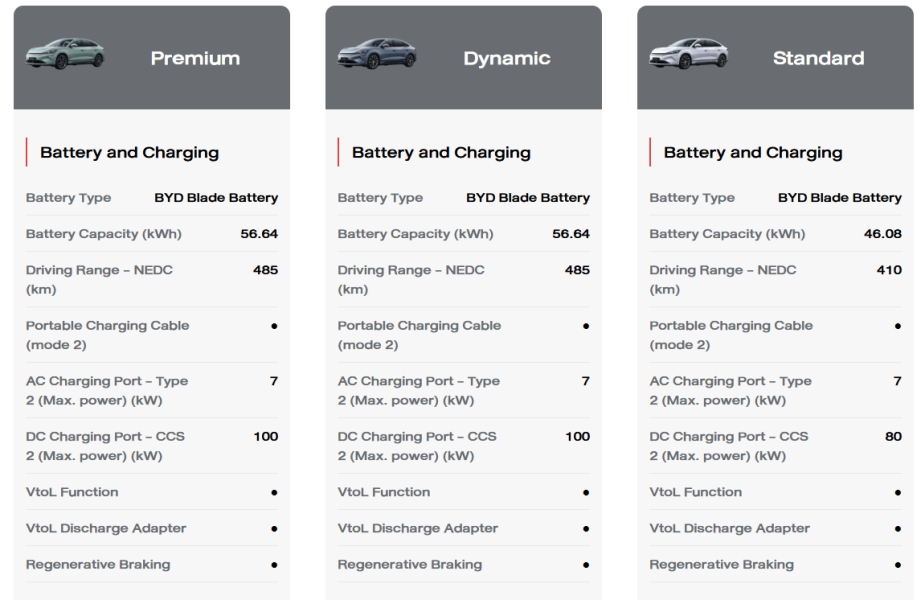Click Premium's VtoL Discharge Adapter dot
921x600 pixels.
274,529
